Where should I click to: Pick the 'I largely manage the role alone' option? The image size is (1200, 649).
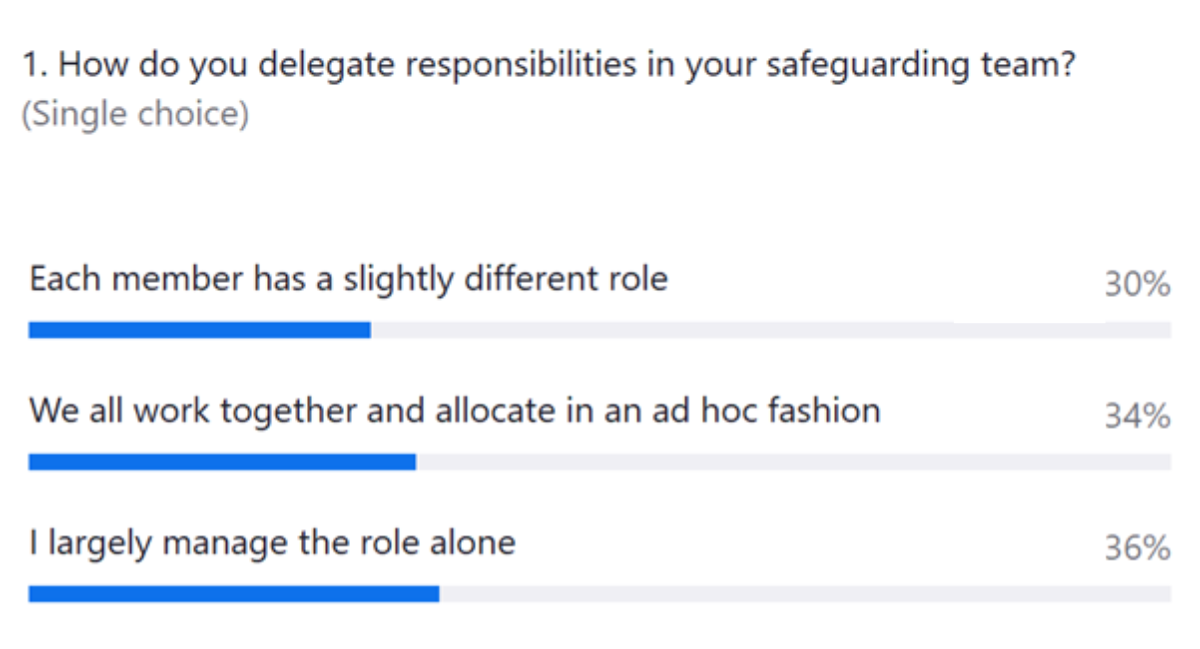click(272, 543)
